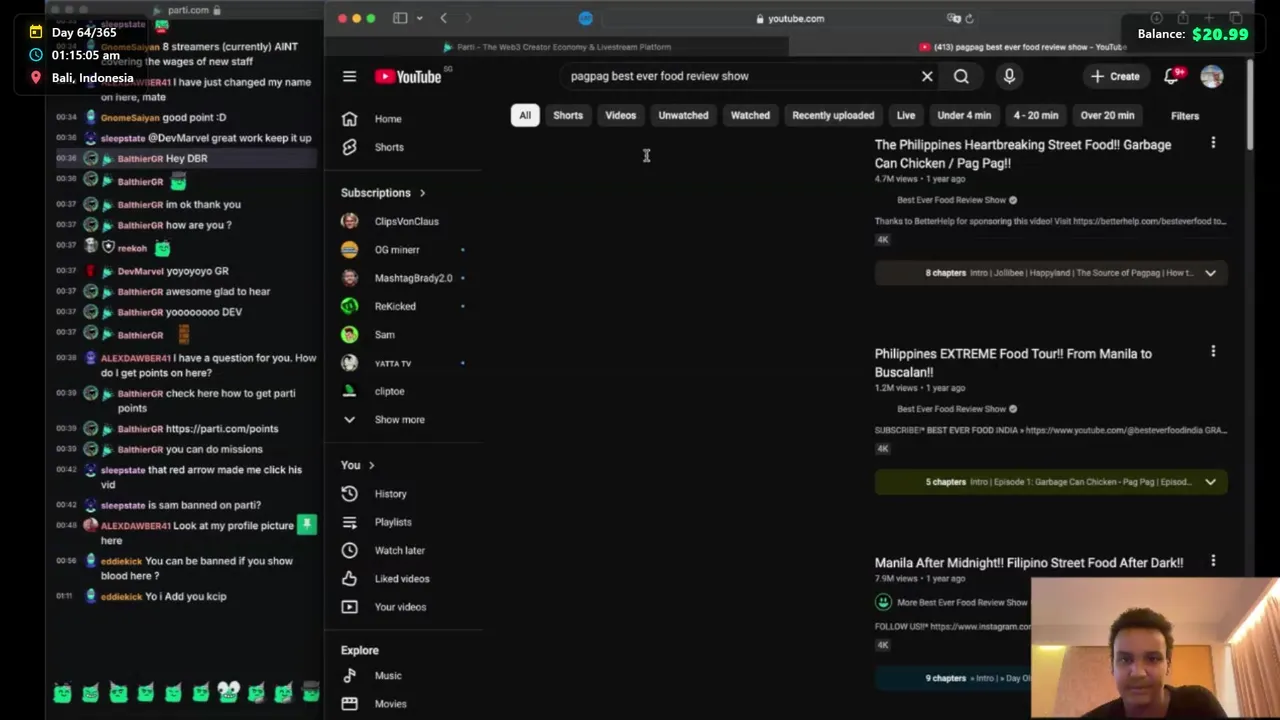The width and height of the screenshot is (1280, 720).
Task: Click the YouTube logo
Action: [x=408, y=76]
